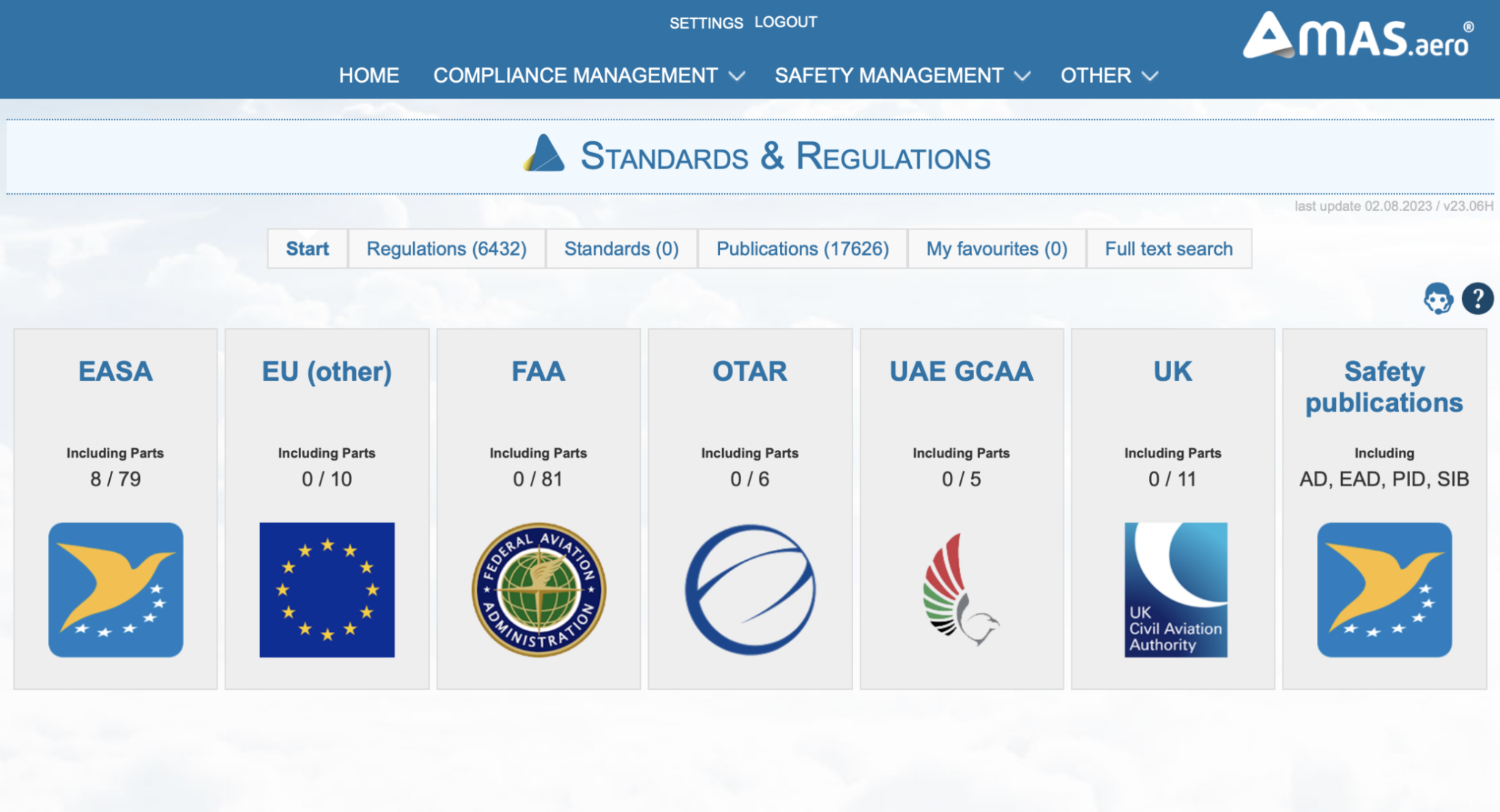Click the UAE GCAA falcon emblem
The image size is (1500, 812).
tap(961, 588)
